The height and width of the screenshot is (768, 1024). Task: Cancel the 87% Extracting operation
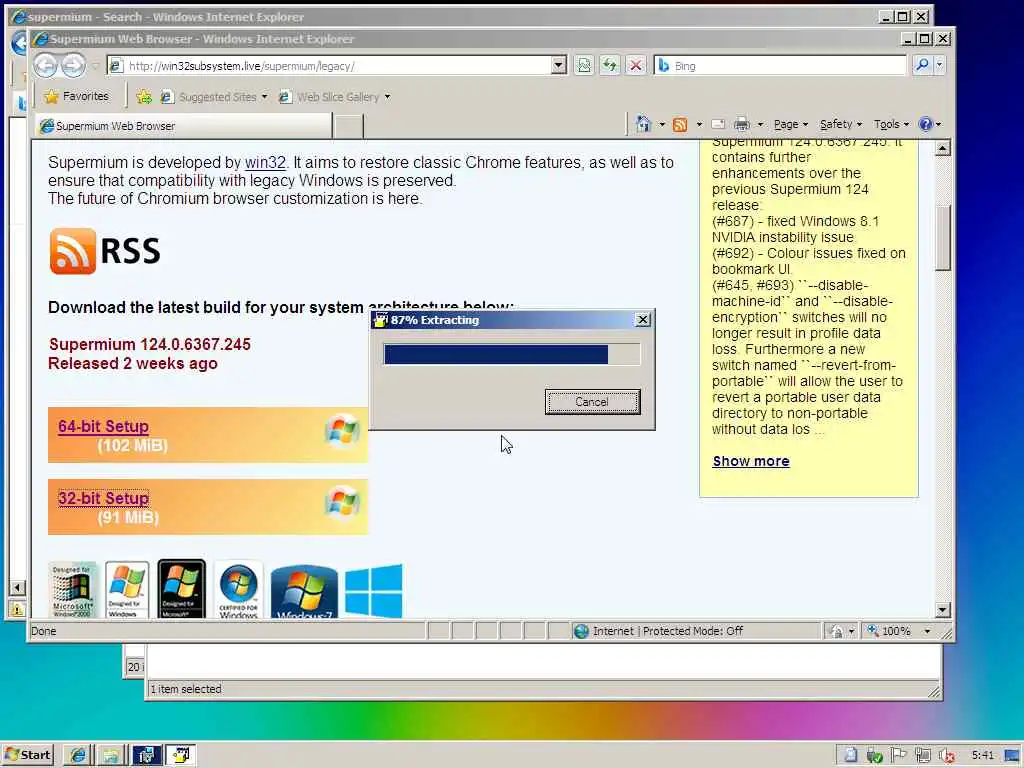coord(592,402)
